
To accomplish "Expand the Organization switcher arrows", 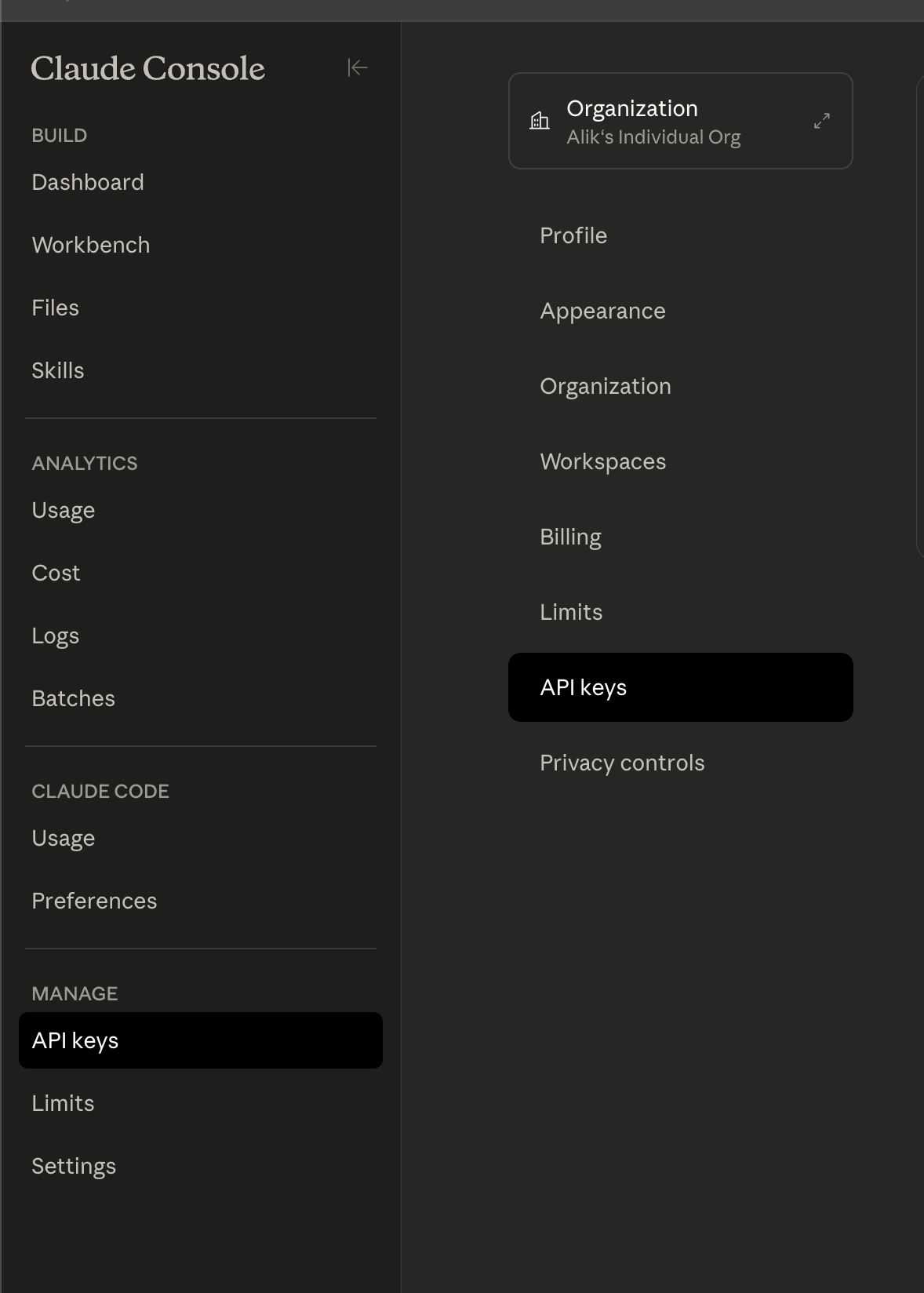I will pos(821,121).
